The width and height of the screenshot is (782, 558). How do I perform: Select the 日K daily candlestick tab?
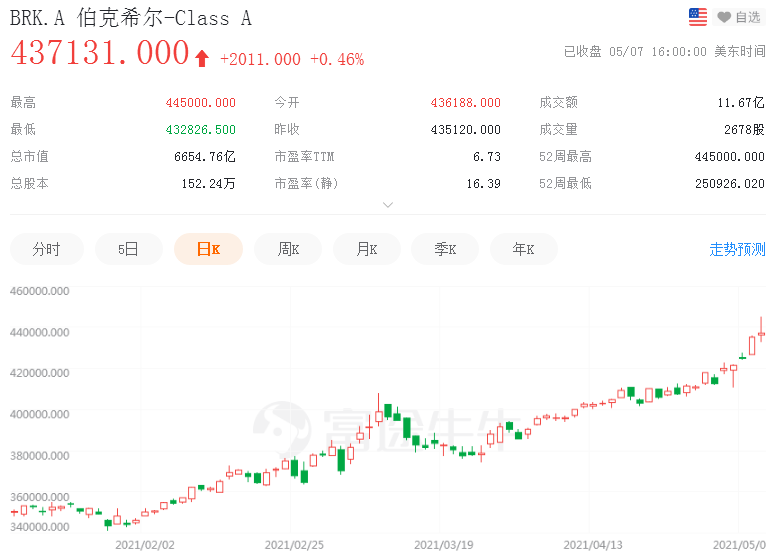coord(208,249)
